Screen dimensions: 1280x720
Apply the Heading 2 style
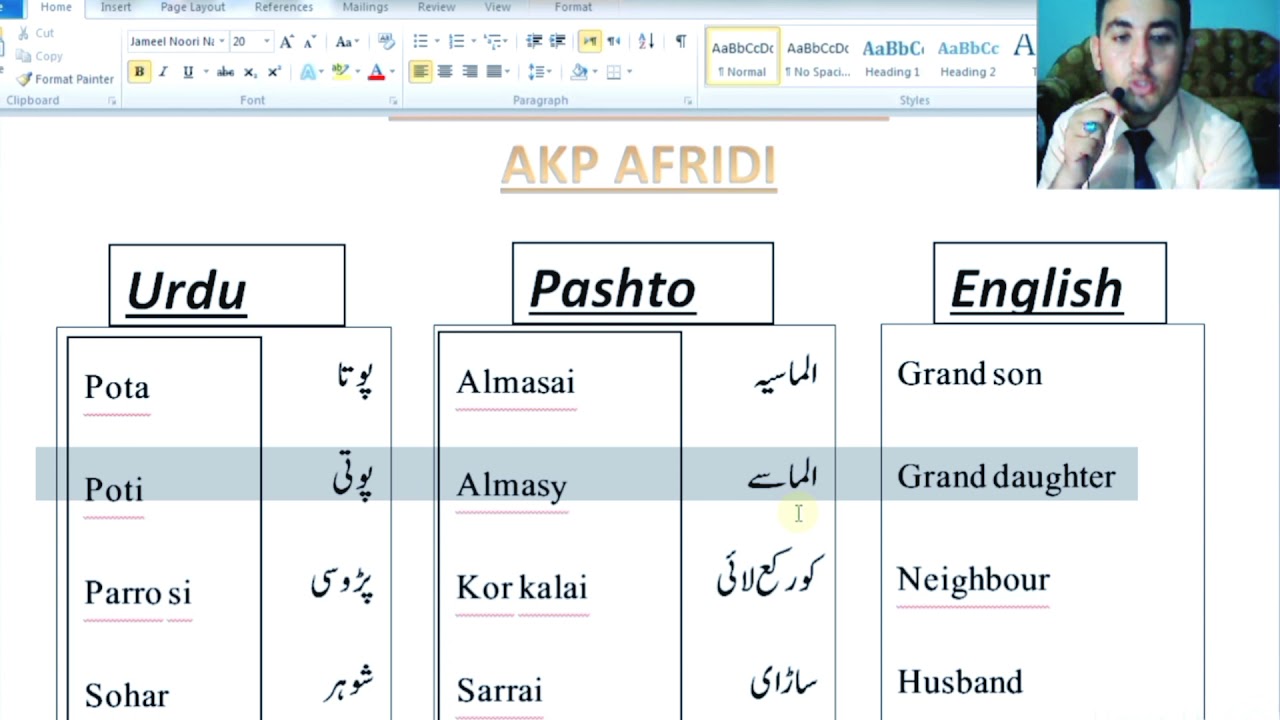click(967, 57)
